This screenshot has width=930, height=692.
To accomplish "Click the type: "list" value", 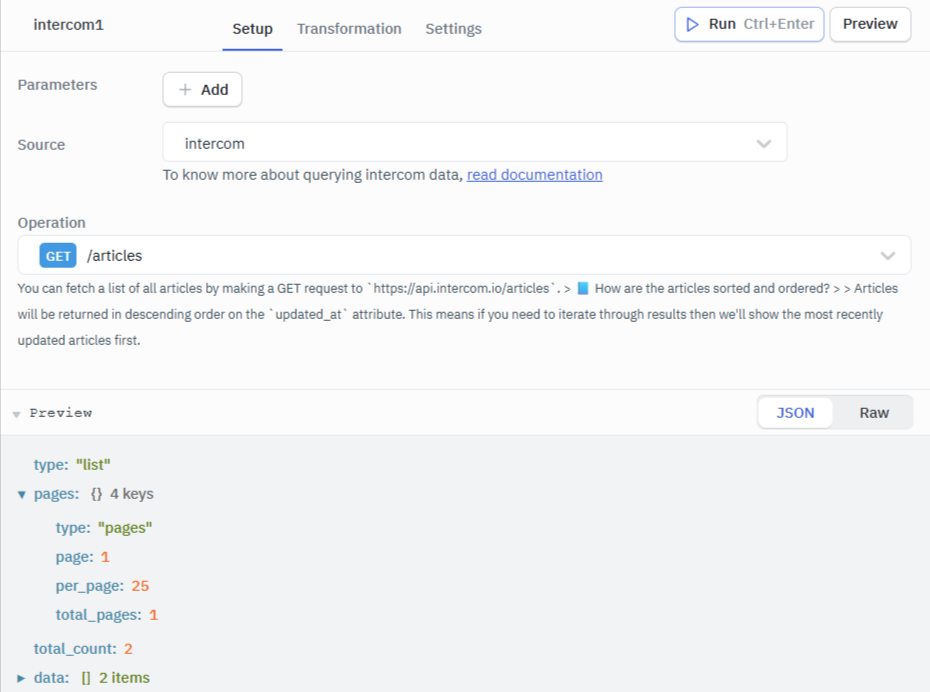I will (93, 464).
